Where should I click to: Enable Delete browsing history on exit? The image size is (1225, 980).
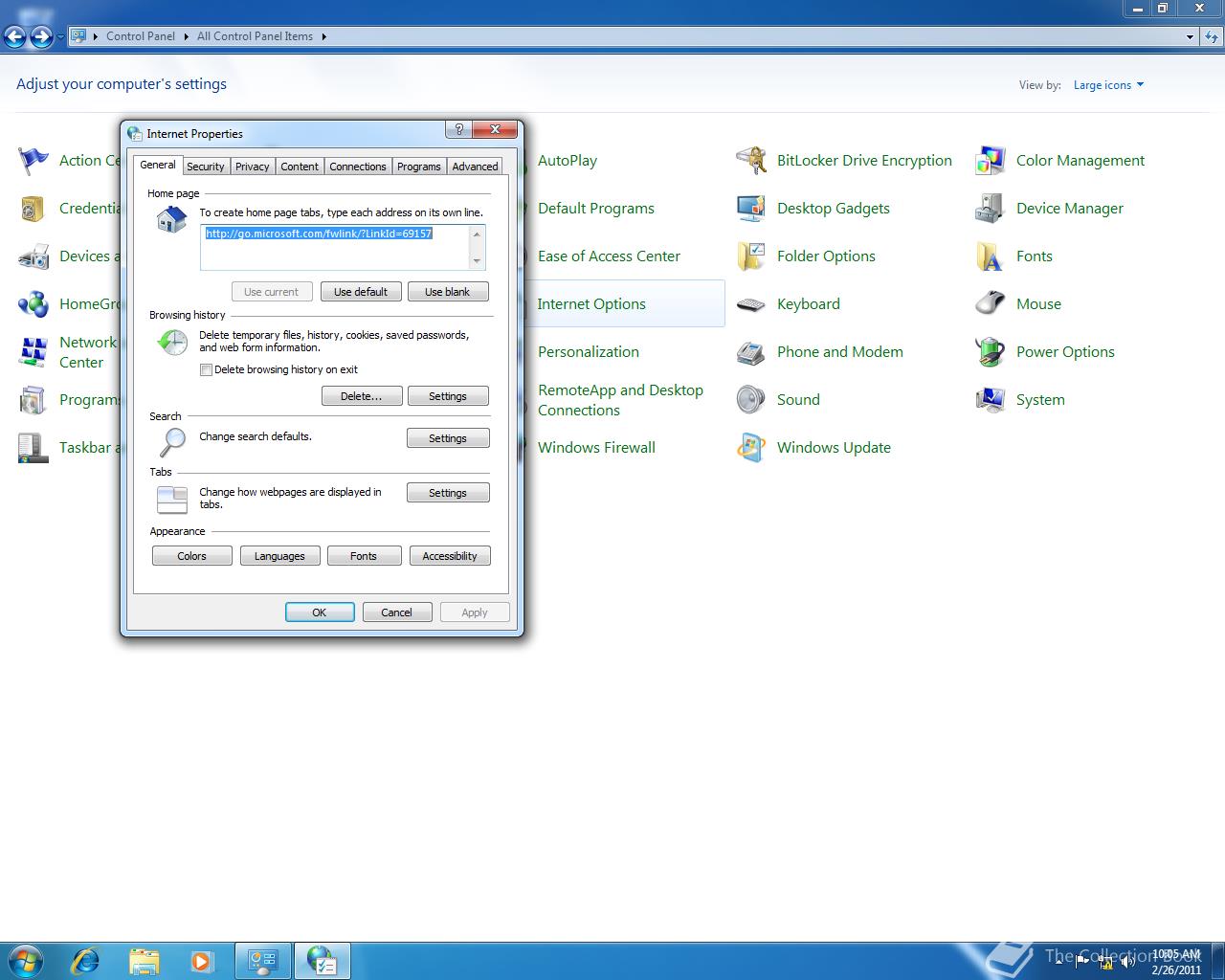pos(206,369)
